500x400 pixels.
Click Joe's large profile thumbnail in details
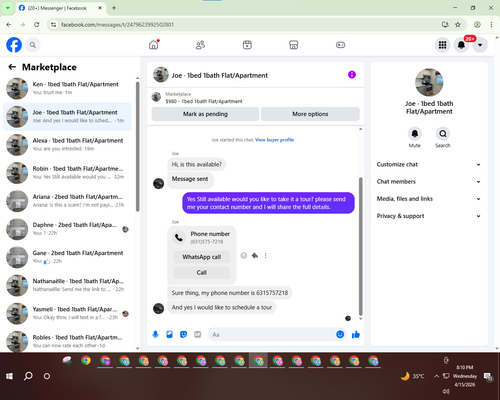[429, 82]
